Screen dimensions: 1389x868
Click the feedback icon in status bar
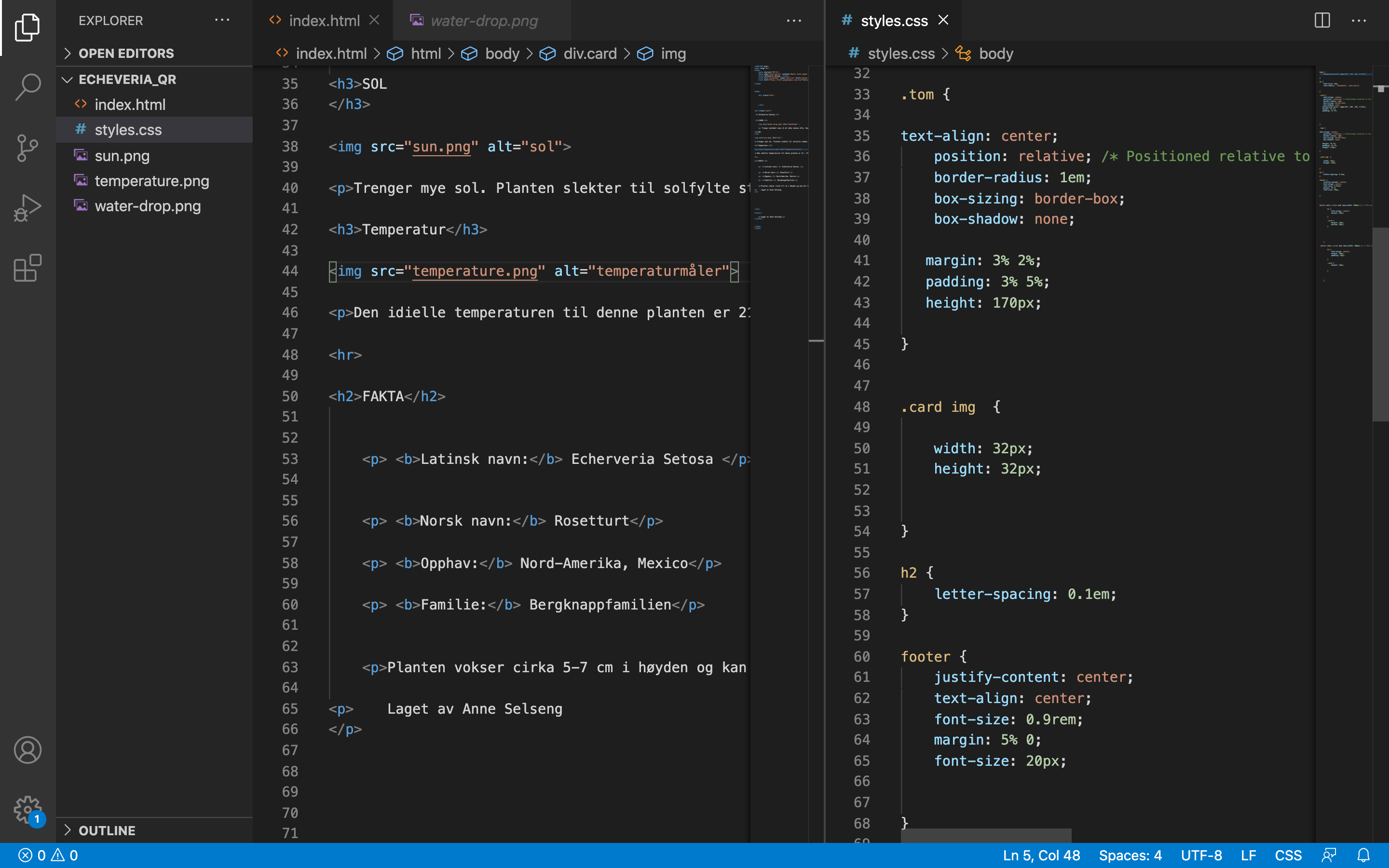[x=1329, y=855]
